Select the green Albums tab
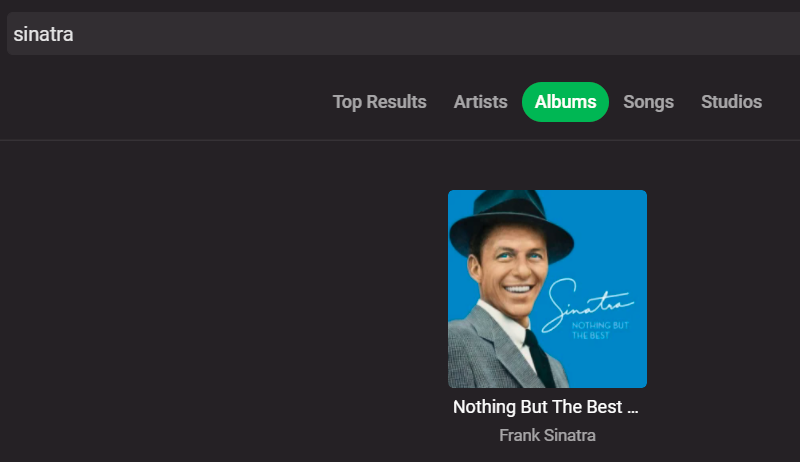The height and width of the screenshot is (462, 800). tap(565, 102)
